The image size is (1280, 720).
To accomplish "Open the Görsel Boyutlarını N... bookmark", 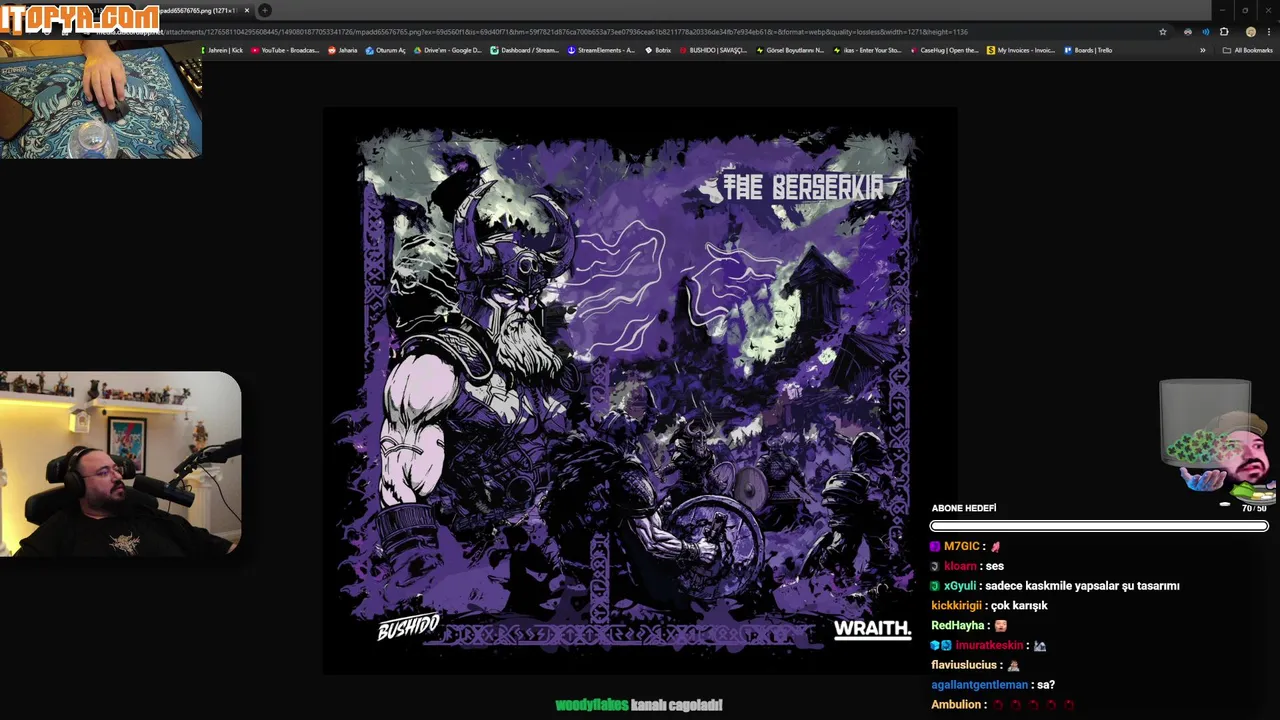I will [x=789, y=50].
